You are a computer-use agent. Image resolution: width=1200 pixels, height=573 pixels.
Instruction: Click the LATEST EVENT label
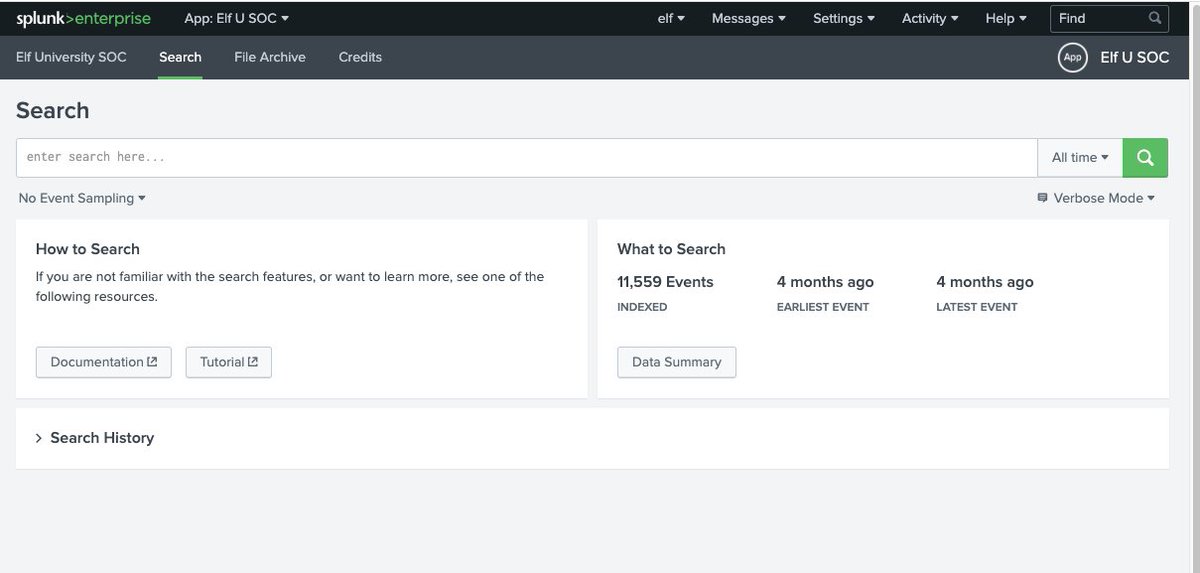click(x=977, y=307)
